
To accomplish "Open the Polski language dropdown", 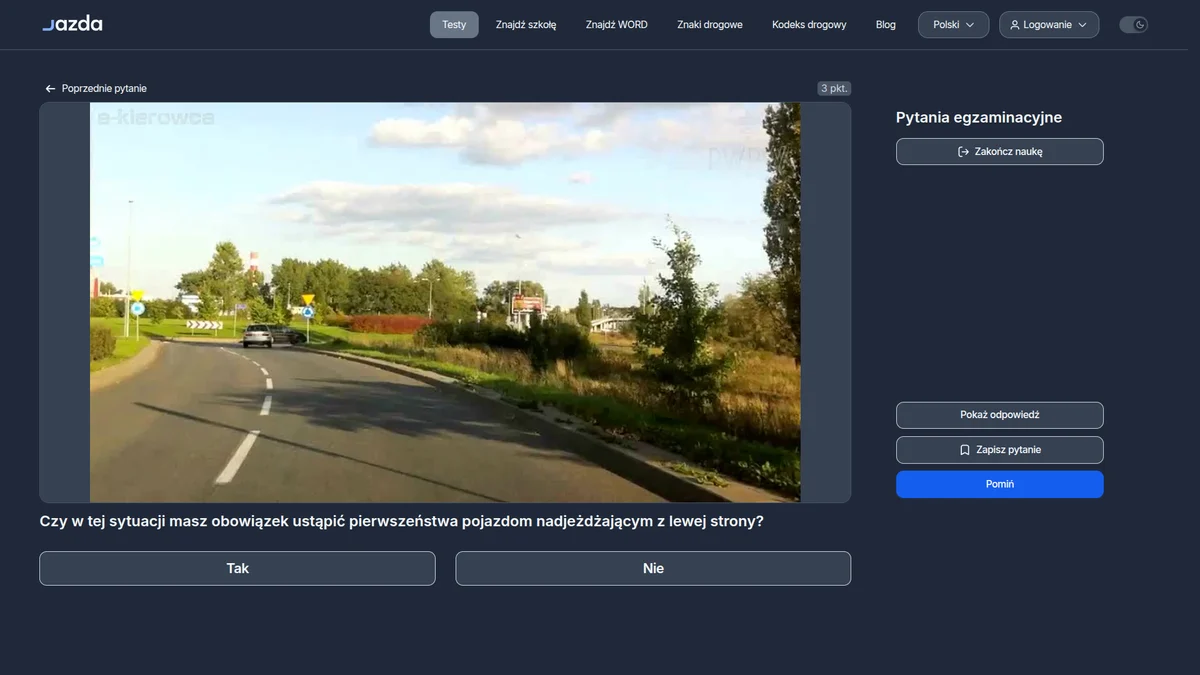I will pos(953,25).
